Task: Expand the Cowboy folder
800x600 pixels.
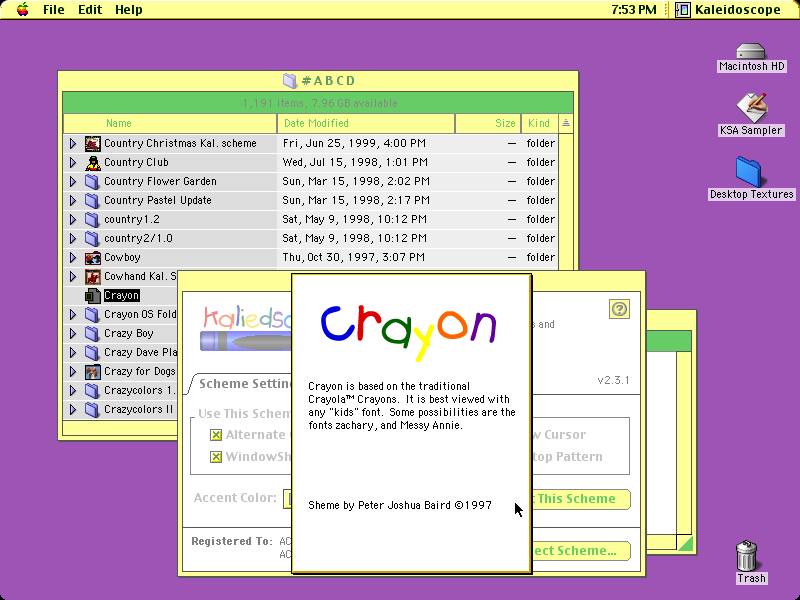Action: (73, 257)
